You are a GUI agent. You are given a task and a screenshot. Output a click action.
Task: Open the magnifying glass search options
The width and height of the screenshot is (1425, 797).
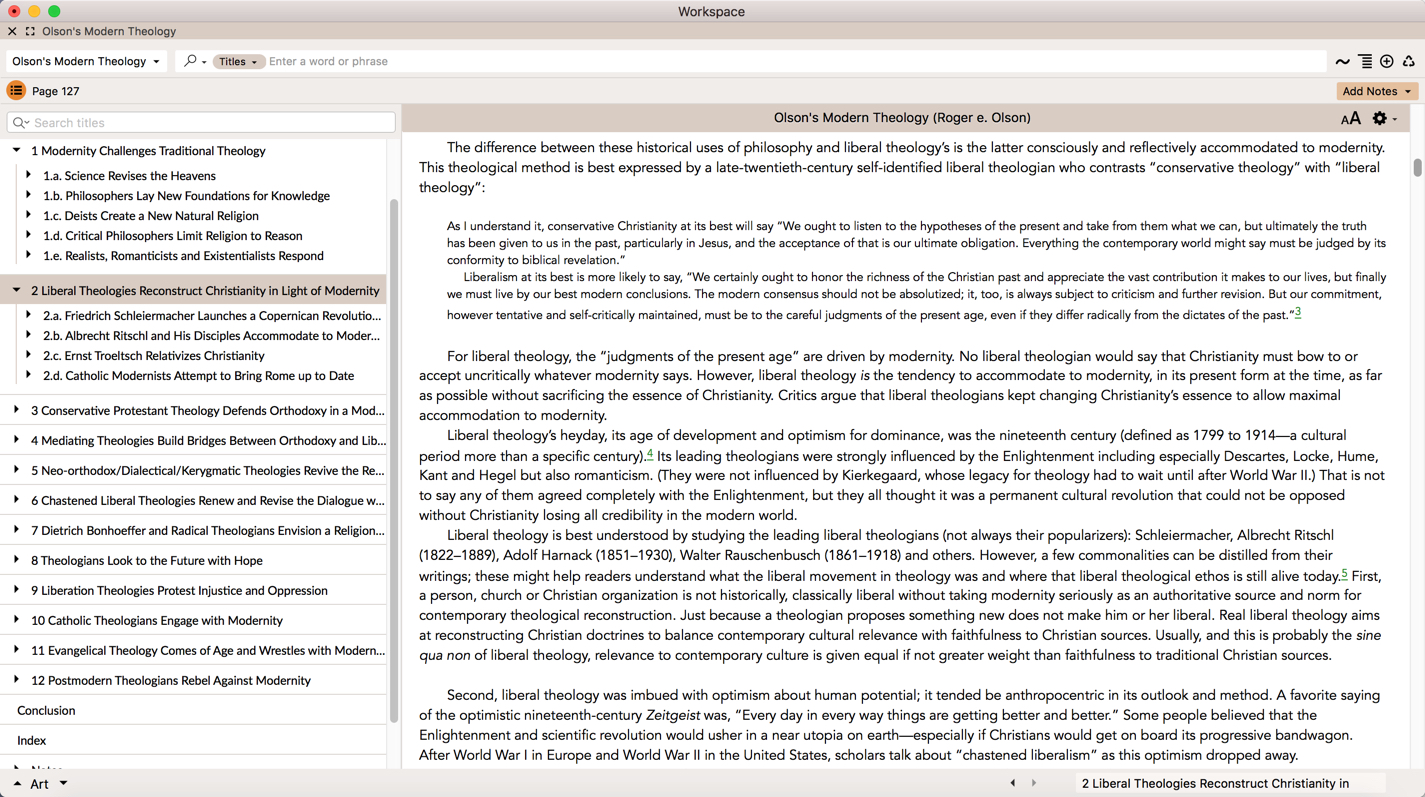coord(195,61)
